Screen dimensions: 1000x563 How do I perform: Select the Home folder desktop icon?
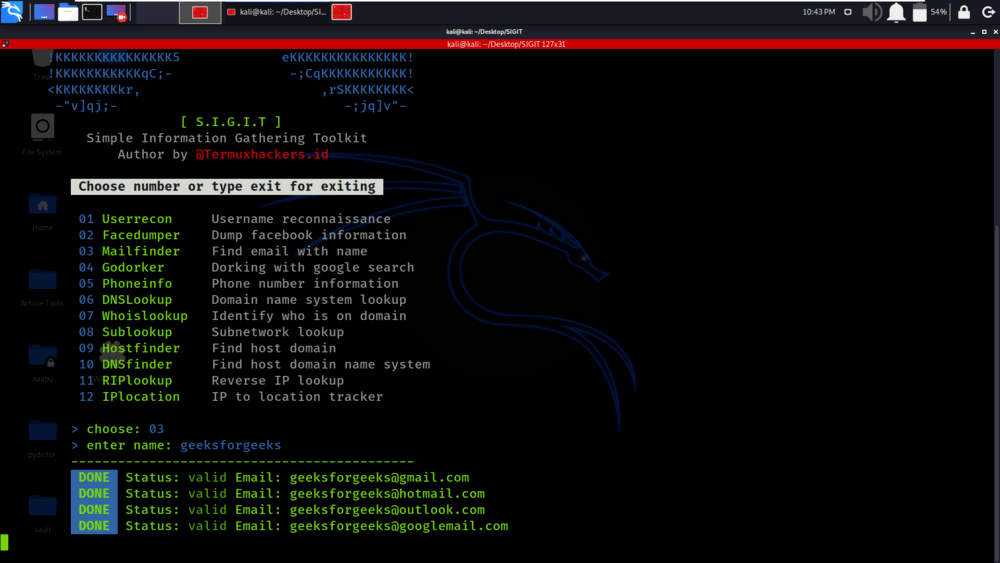click(42, 212)
